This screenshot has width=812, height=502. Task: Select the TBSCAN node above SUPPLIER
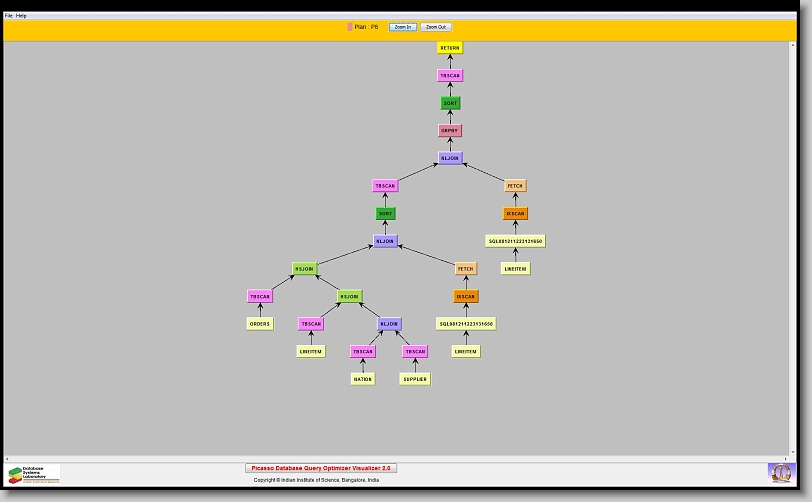(415, 352)
